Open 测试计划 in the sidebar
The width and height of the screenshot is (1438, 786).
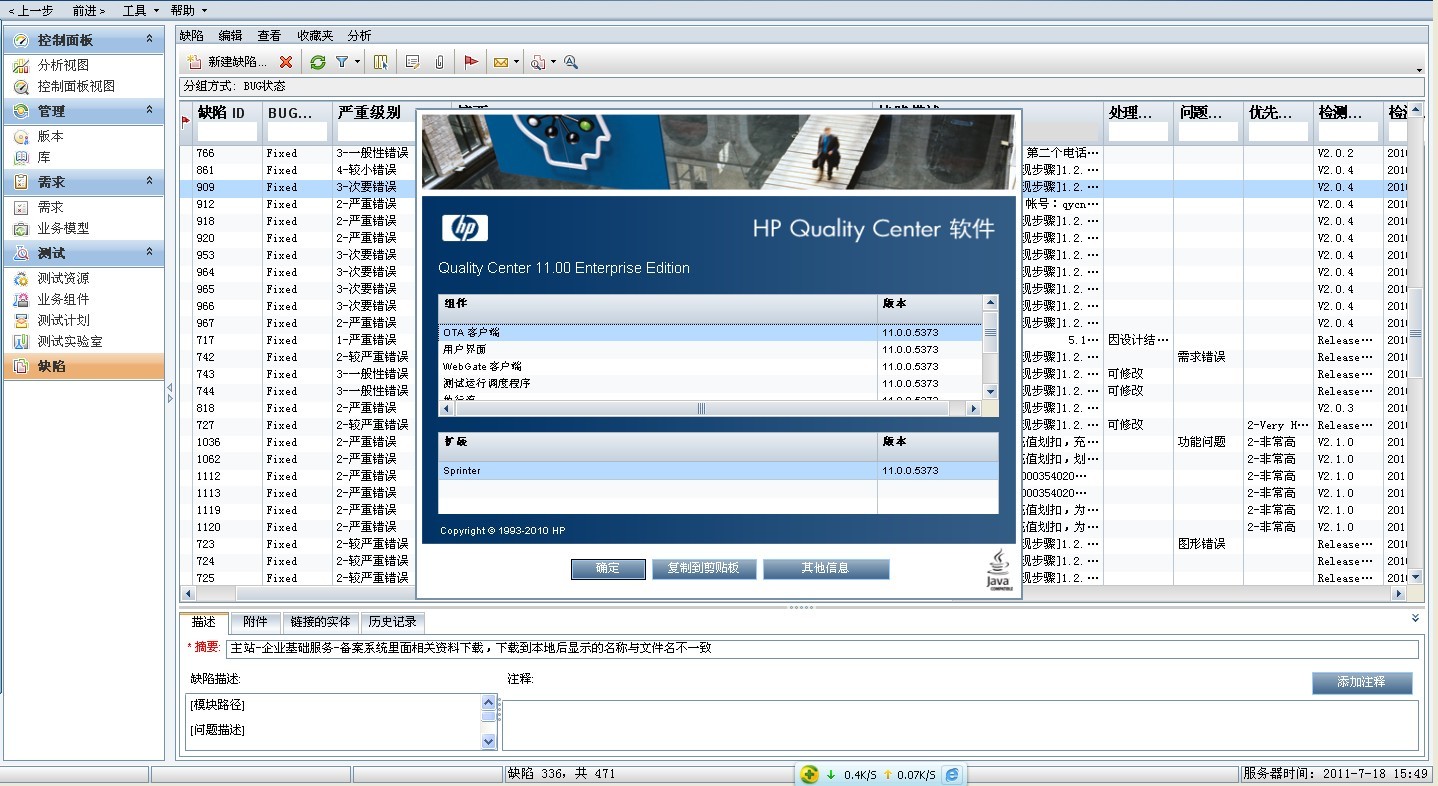point(63,320)
